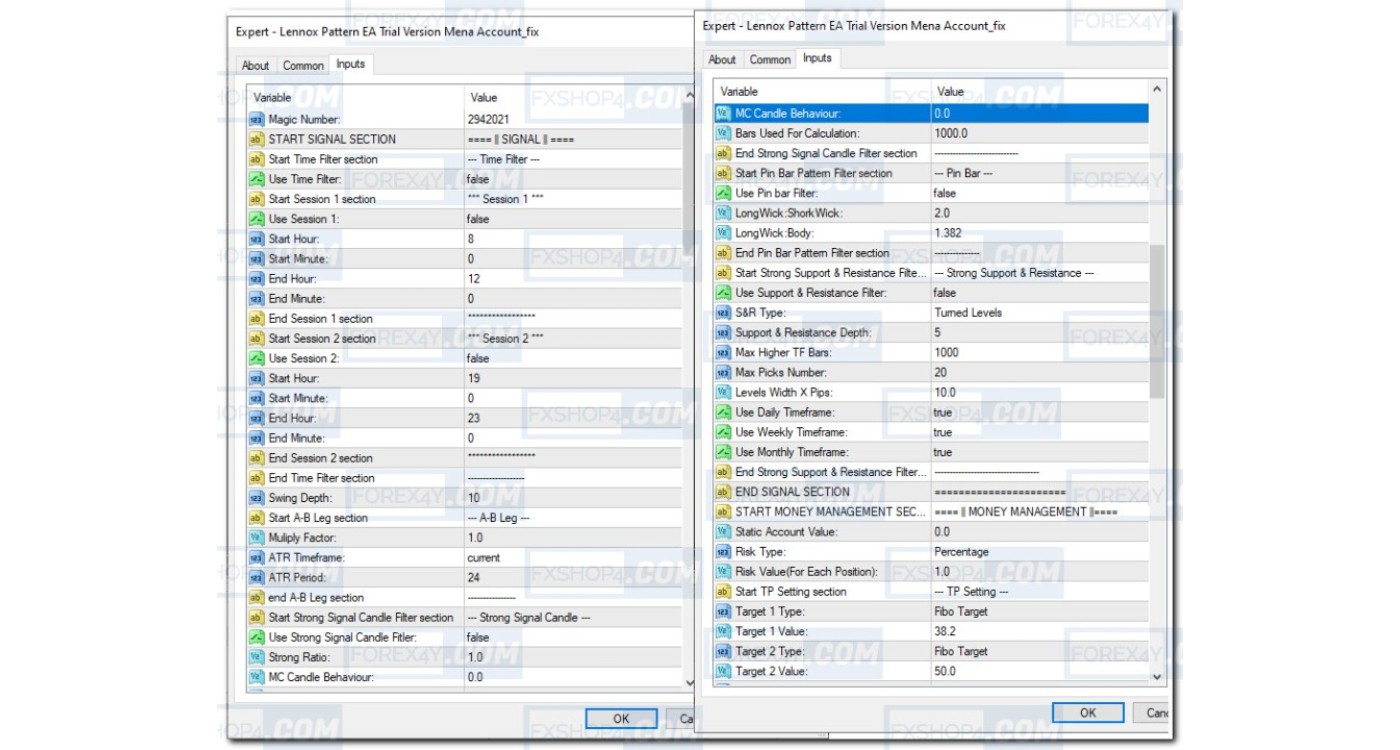This screenshot has width=1400, height=750.
Task: Click the START MONEY MANAGEMENT section icon
Action: point(723,512)
